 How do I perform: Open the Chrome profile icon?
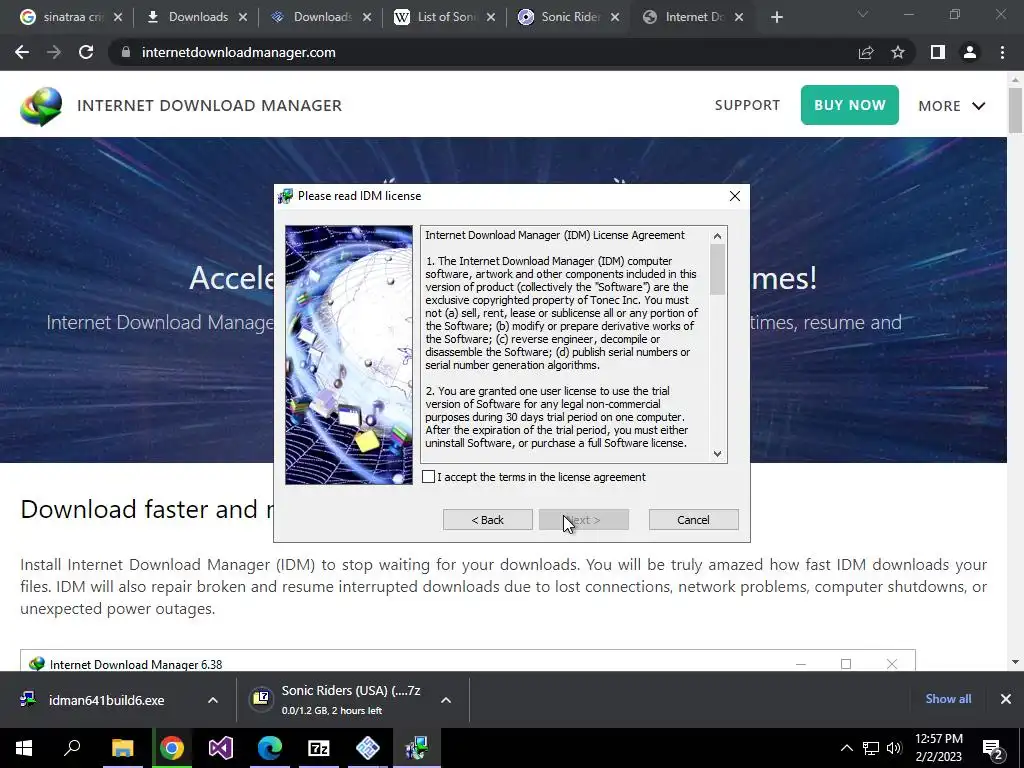pyautogui.click(x=970, y=52)
